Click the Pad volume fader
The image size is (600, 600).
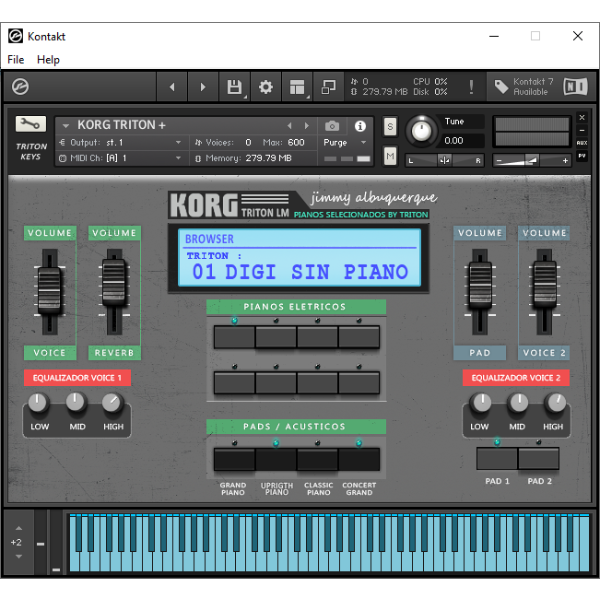coord(480,285)
